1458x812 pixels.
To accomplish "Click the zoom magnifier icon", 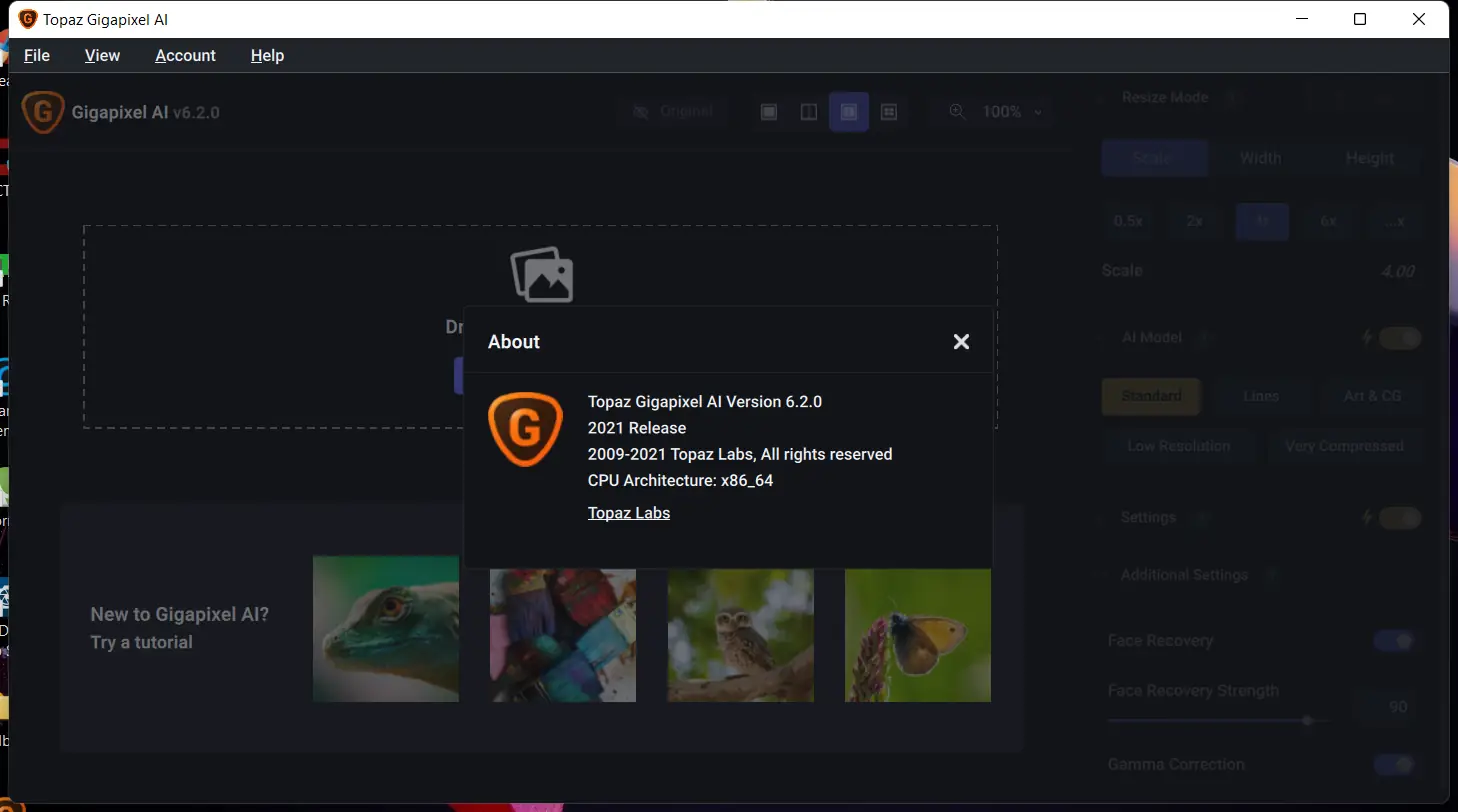I will click(x=957, y=112).
